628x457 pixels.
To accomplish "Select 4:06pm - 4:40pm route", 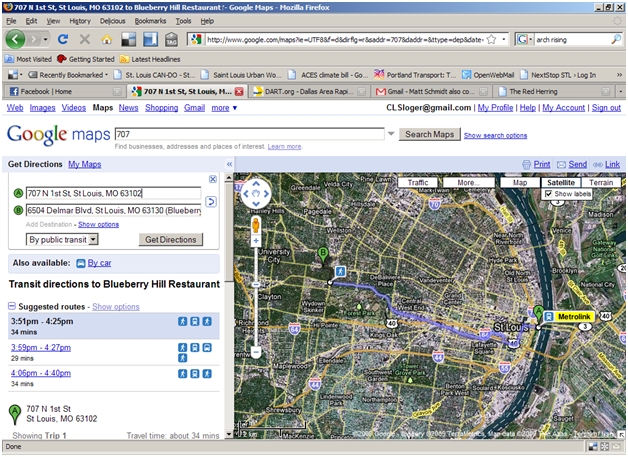I will 41,373.
